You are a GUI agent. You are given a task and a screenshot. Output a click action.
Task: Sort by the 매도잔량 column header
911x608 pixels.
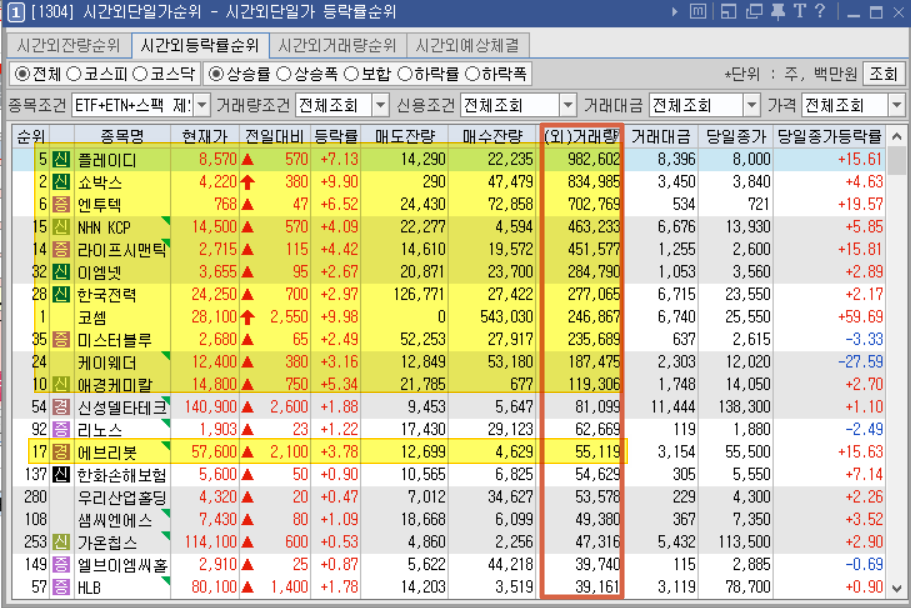click(x=404, y=136)
